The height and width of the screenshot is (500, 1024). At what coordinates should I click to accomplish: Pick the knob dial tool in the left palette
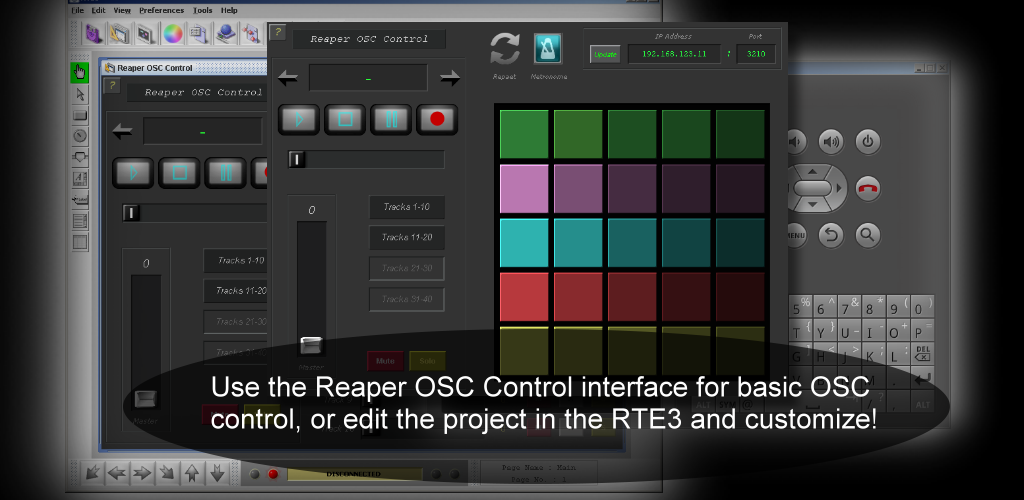click(80, 136)
